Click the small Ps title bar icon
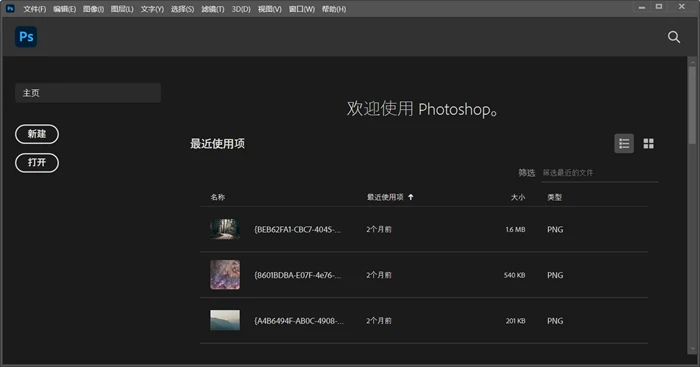Image resolution: width=700 pixels, height=367 pixels. (x=10, y=8)
